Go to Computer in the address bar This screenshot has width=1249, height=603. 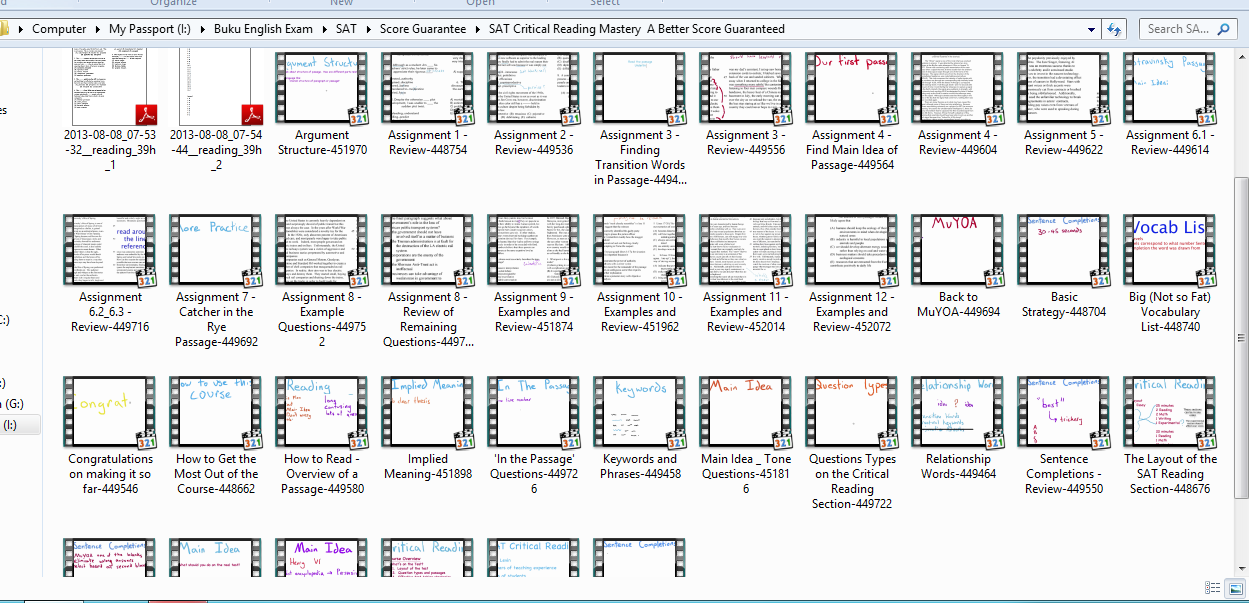[x=59, y=29]
